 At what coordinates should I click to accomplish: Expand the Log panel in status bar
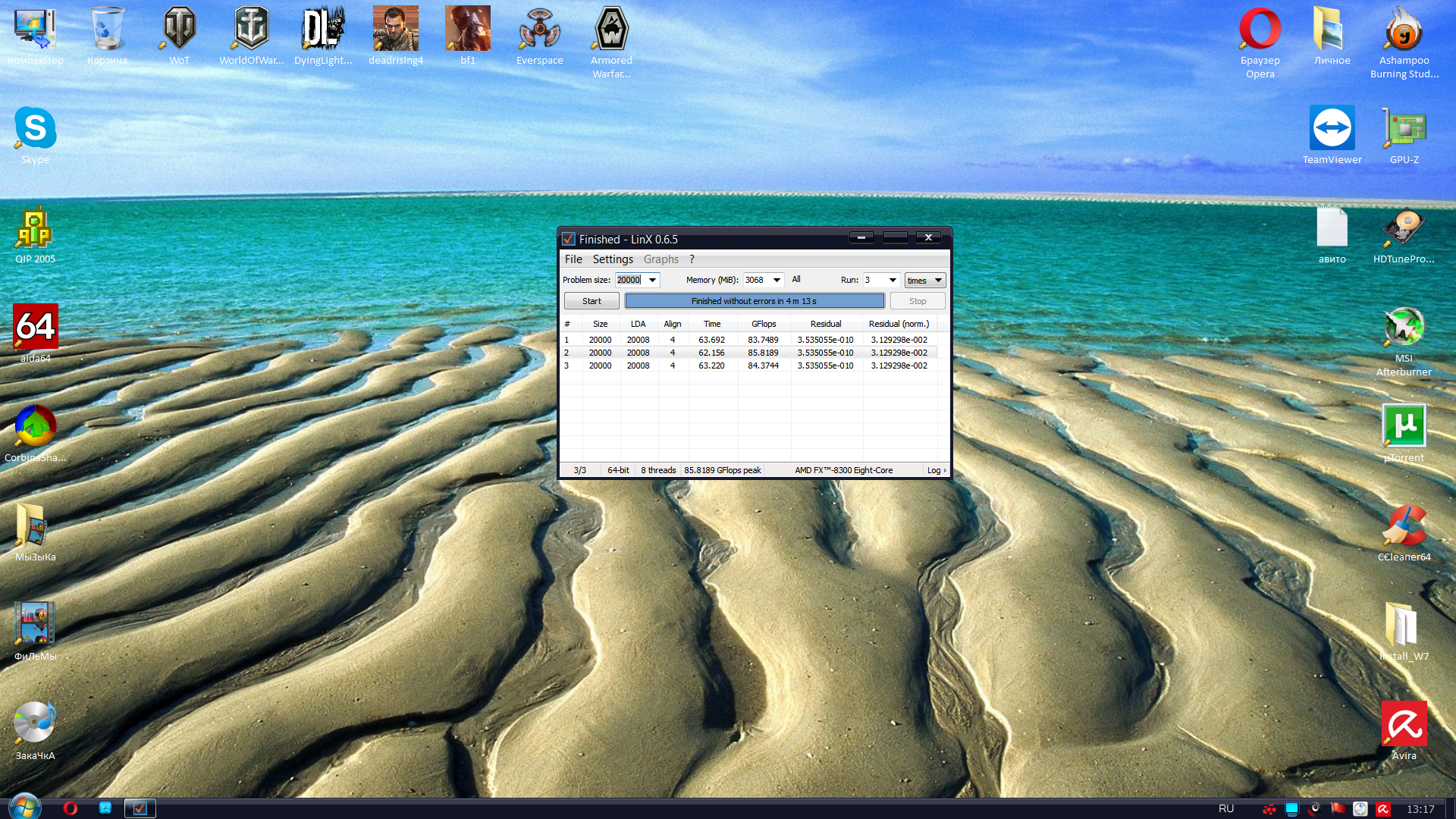coord(936,470)
